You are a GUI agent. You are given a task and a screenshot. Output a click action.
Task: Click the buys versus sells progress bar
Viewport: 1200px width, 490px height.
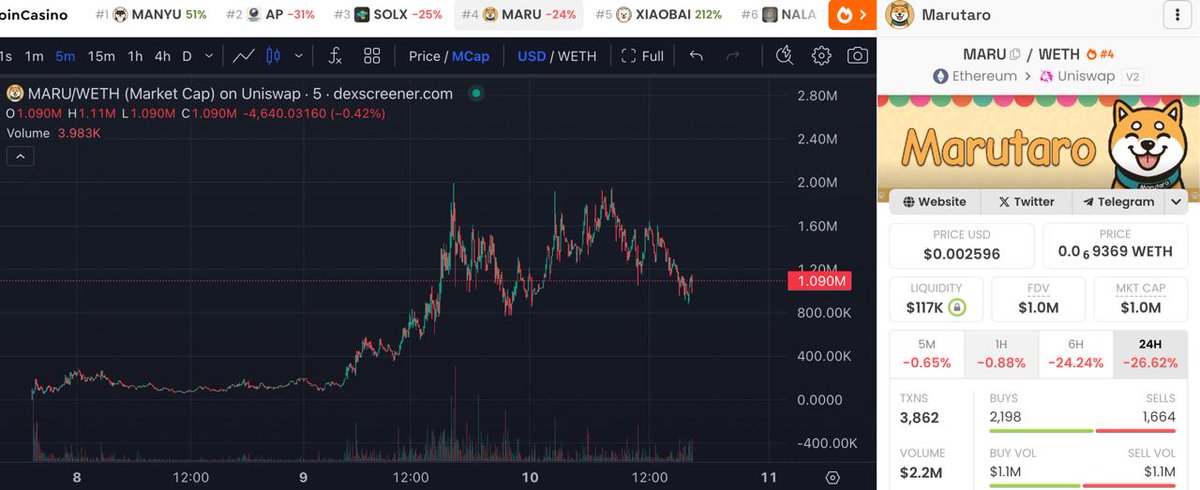click(1081, 430)
